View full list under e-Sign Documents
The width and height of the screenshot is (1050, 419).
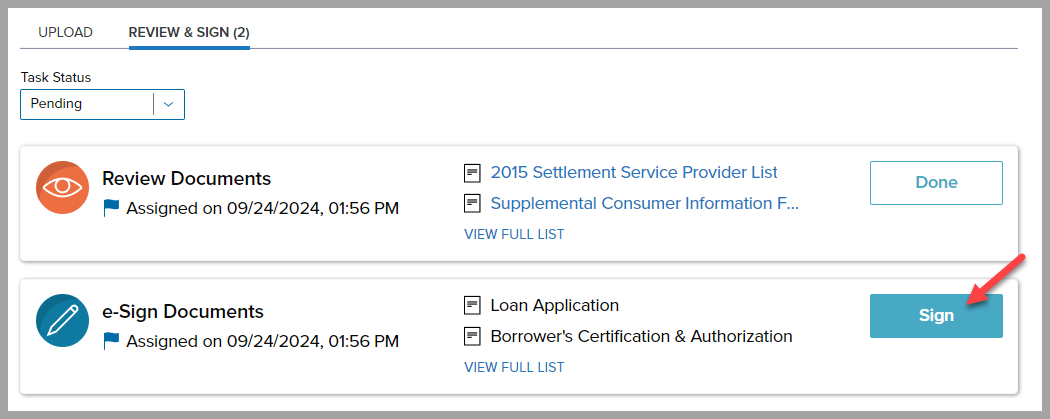(514, 367)
